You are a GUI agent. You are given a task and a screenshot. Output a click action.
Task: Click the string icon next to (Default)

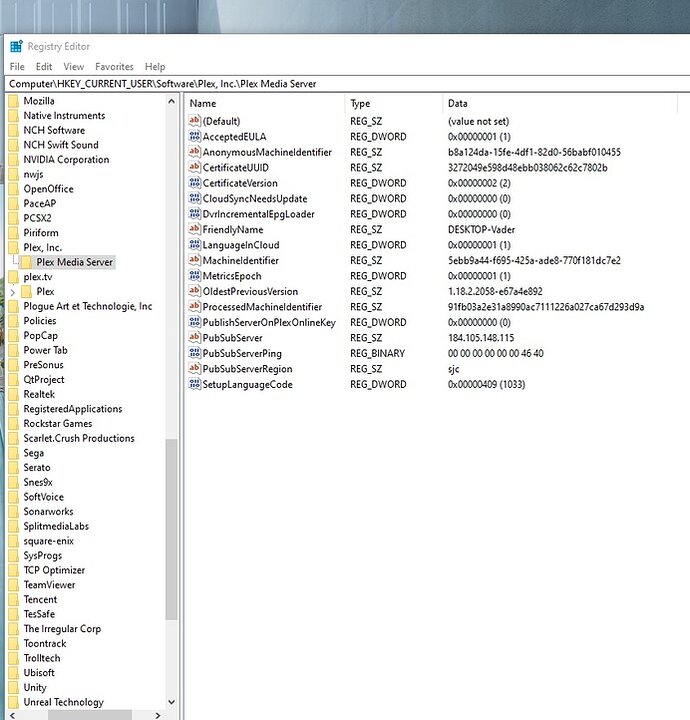195,121
